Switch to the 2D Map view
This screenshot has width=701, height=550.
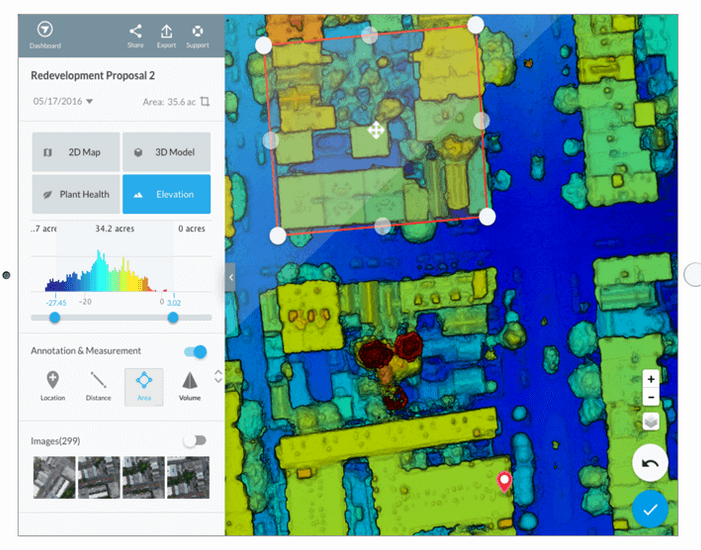click(x=76, y=152)
